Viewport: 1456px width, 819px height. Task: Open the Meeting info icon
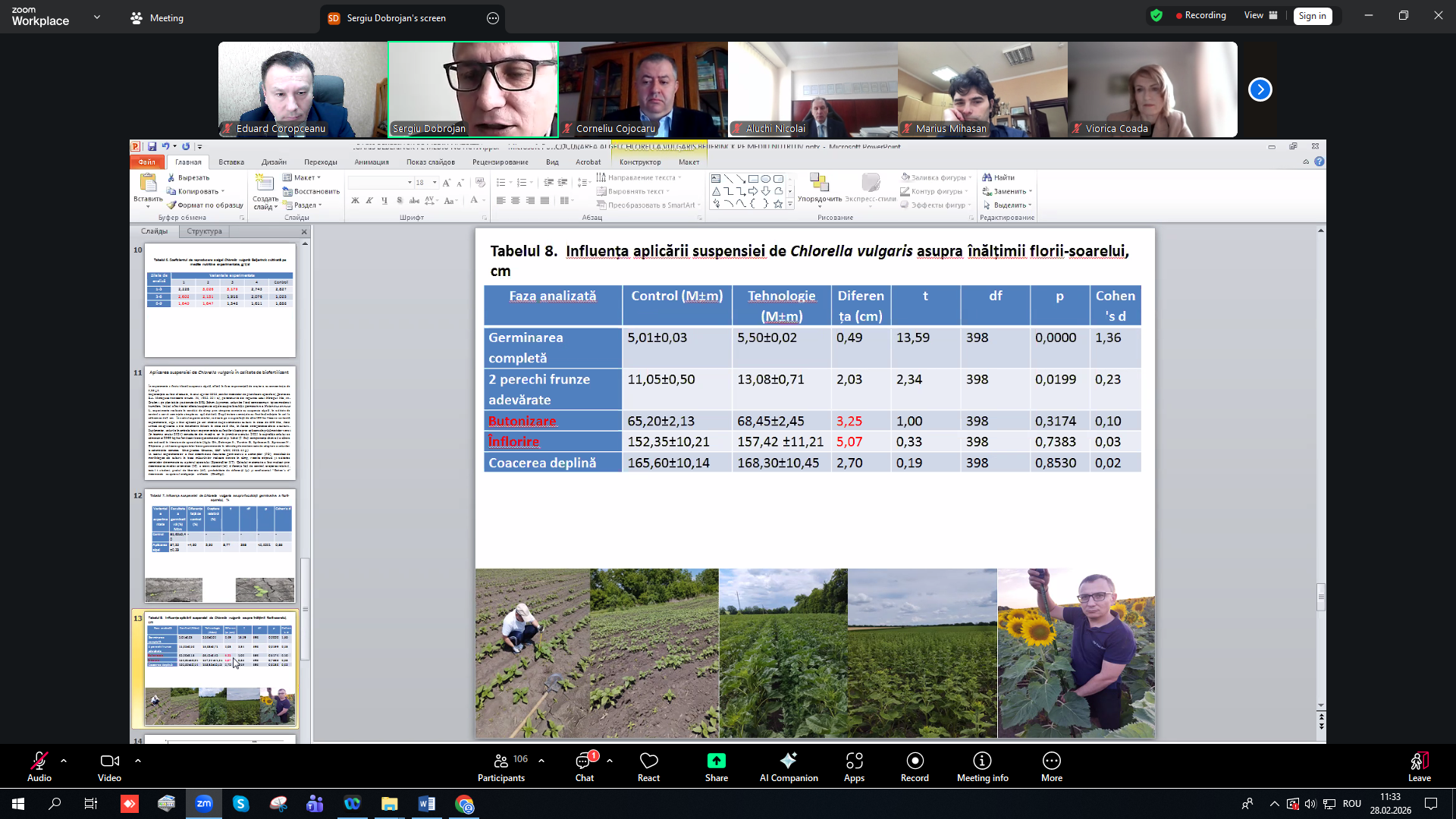click(982, 761)
